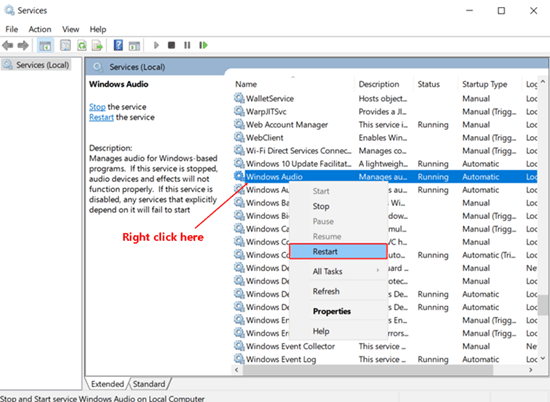The width and height of the screenshot is (550, 402).
Task: Click gear icon beside Windows Event Log
Action: 239,359
